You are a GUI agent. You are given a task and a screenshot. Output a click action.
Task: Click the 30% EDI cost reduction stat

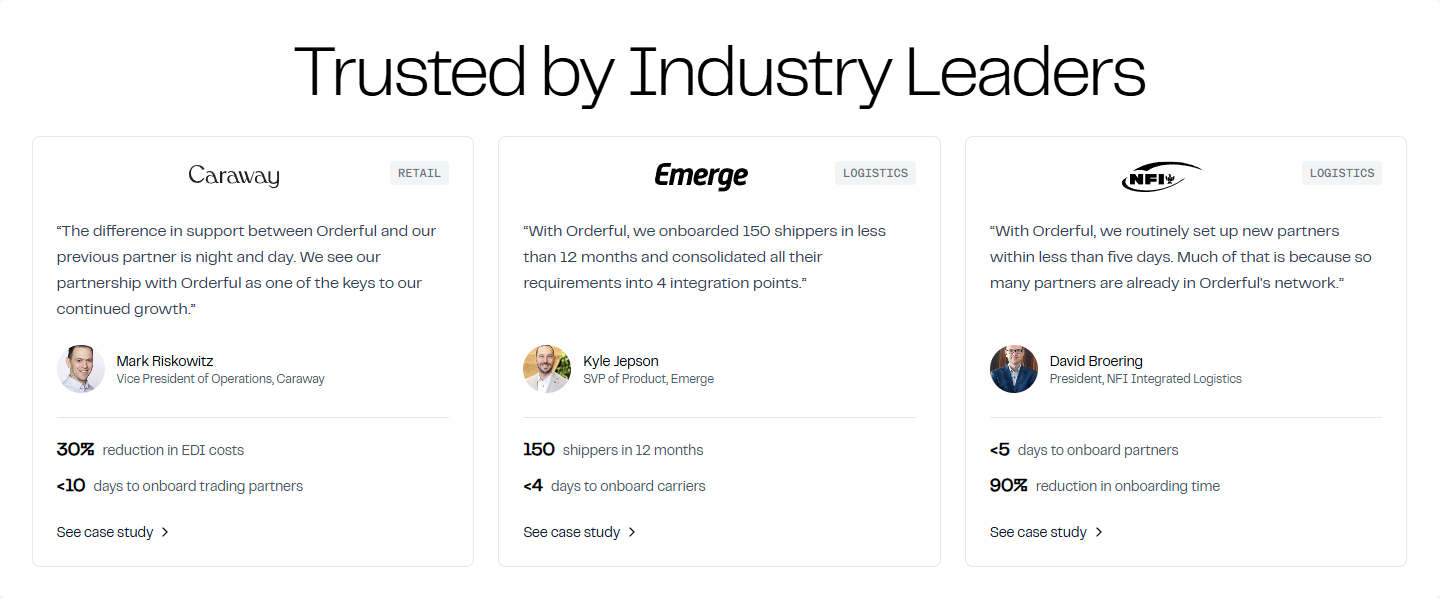(150, 449)
